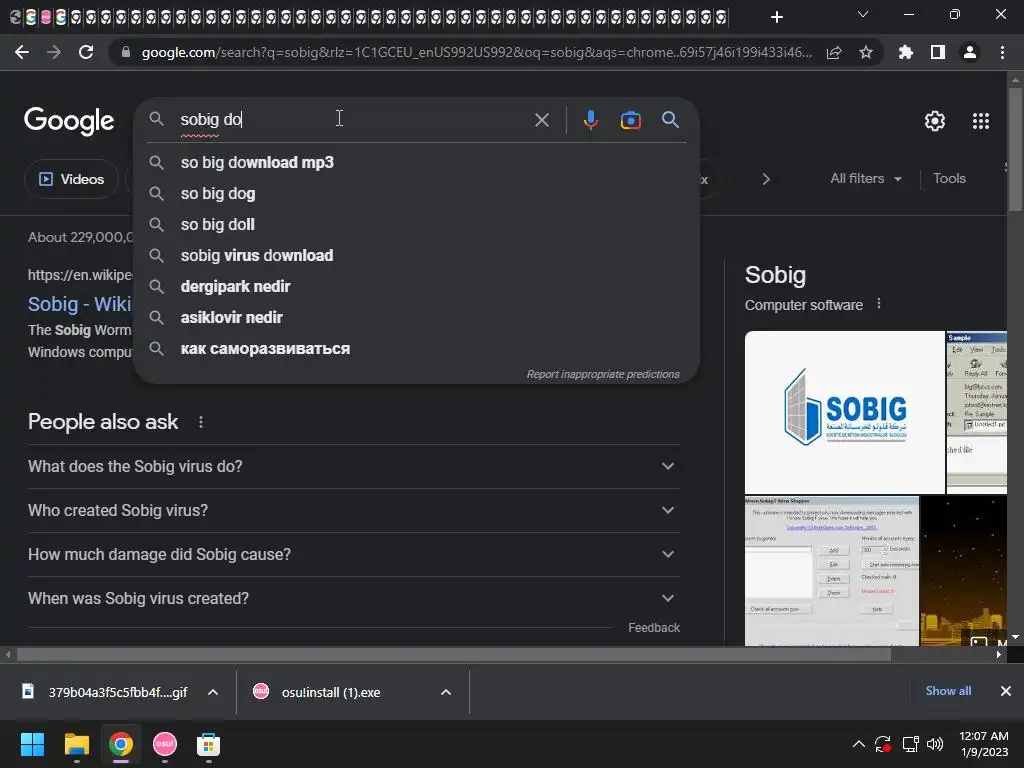This screenshot has height=768, width=1024.
Task: Open new tab with plus button
Action: (776, 17)
